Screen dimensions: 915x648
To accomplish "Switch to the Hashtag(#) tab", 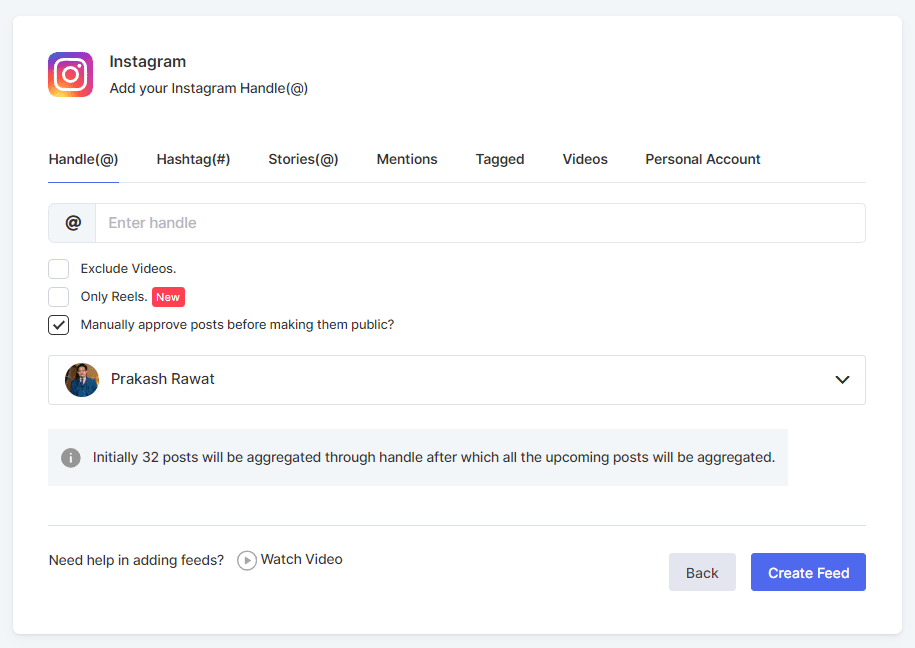I will 193,159.
